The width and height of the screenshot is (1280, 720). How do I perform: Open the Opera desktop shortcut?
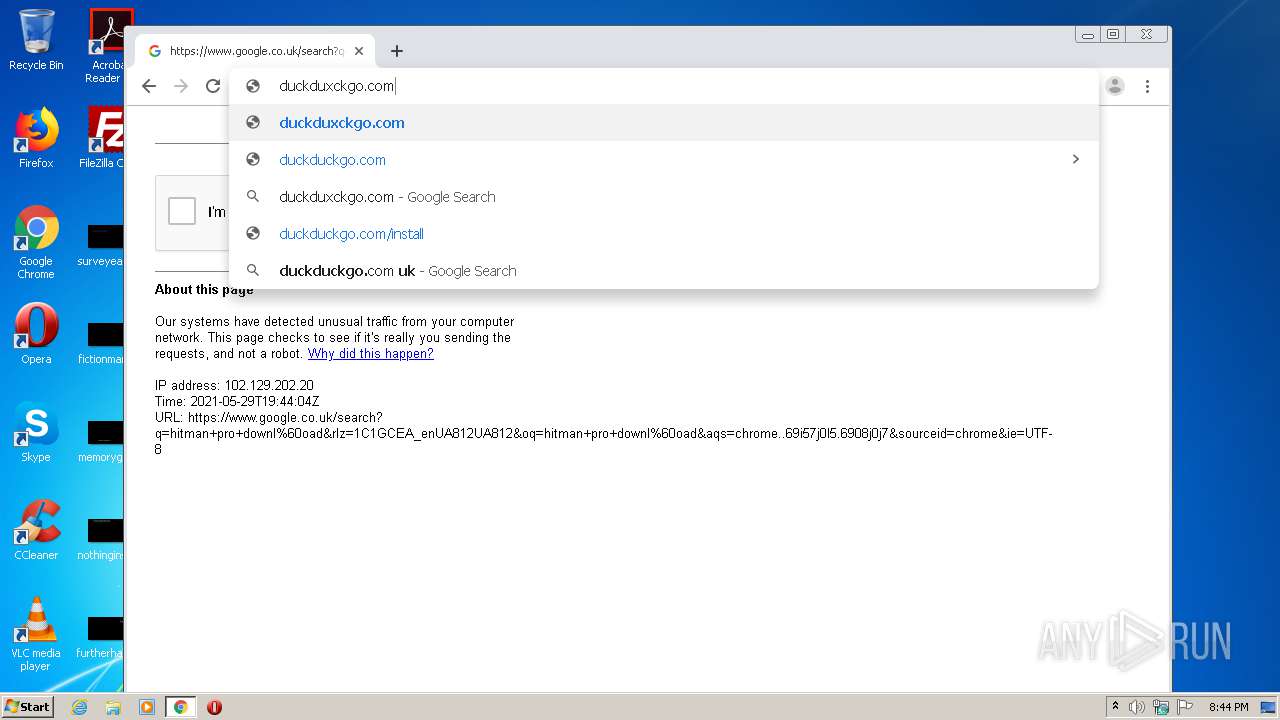point(36,334)
